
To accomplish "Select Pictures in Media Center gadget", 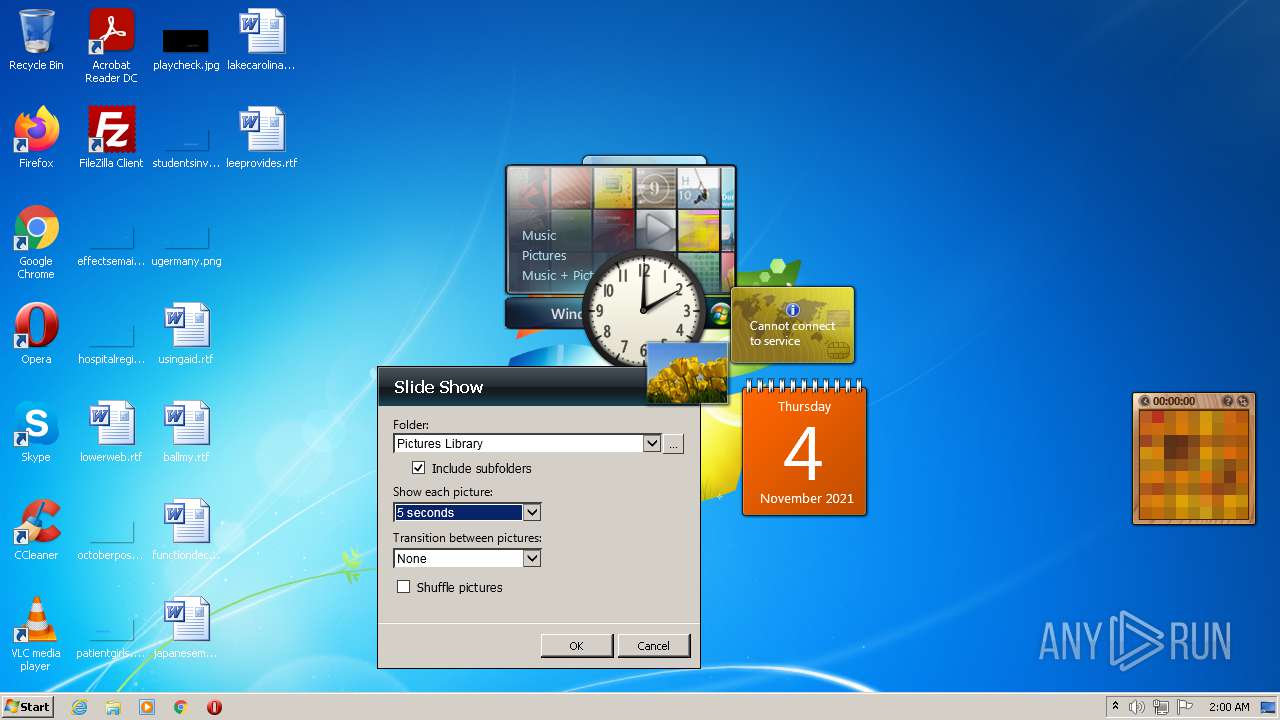I will click(x=544, y=255).
